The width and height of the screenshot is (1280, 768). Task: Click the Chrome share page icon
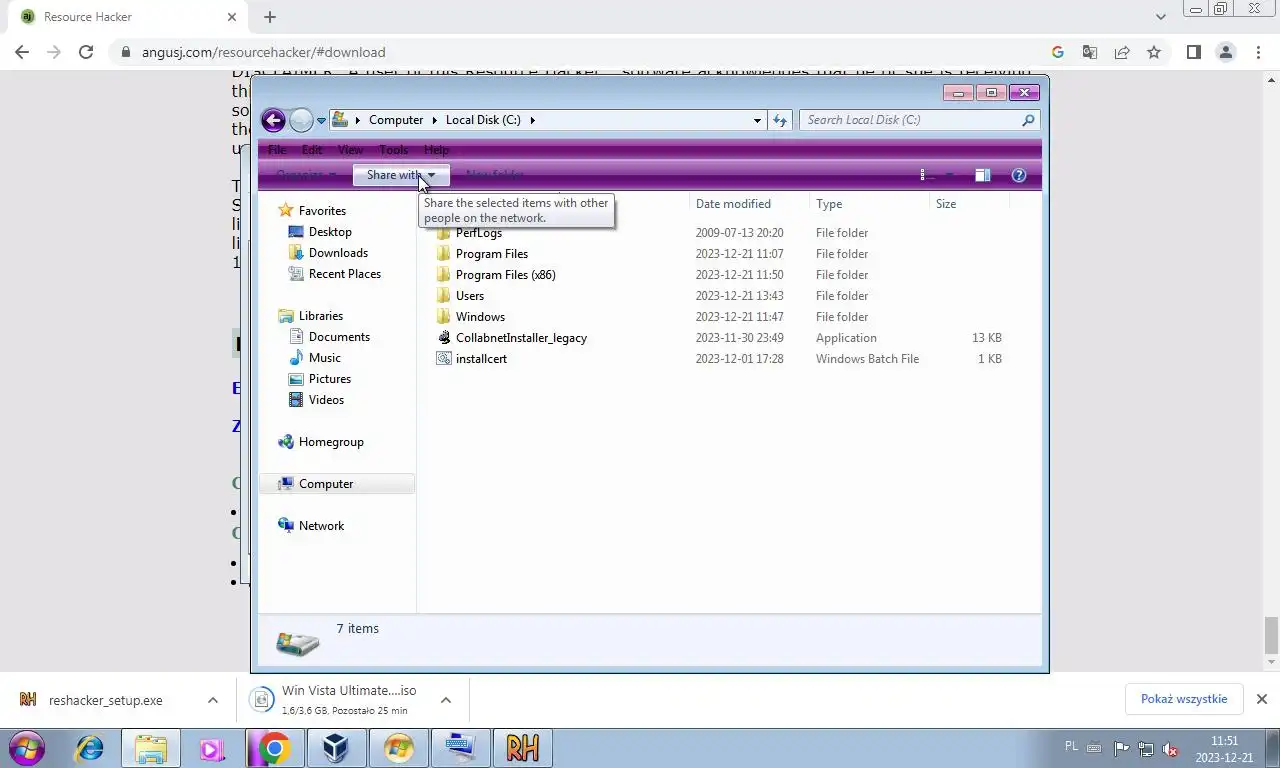(x=1122, y=52)
